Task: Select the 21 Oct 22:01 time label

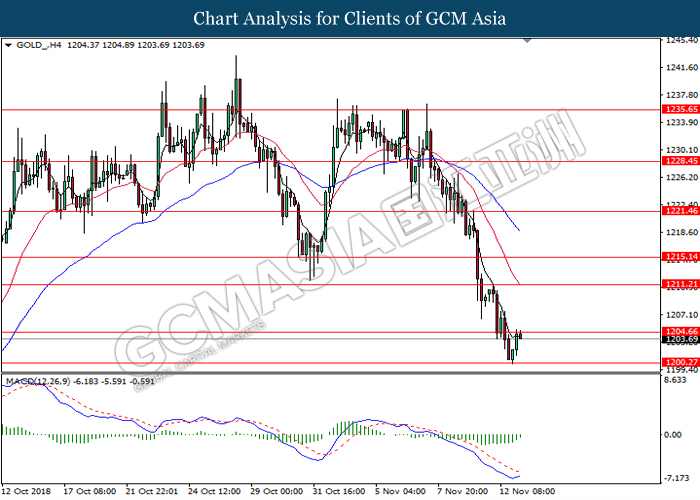Action: point(152,491)
